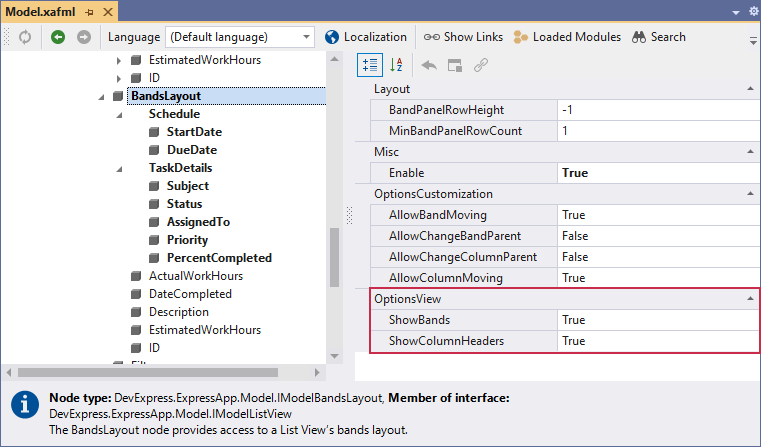This screenshot has width=761, height=447.
Task: Select the DueDate column node
Action: [192, 150]
